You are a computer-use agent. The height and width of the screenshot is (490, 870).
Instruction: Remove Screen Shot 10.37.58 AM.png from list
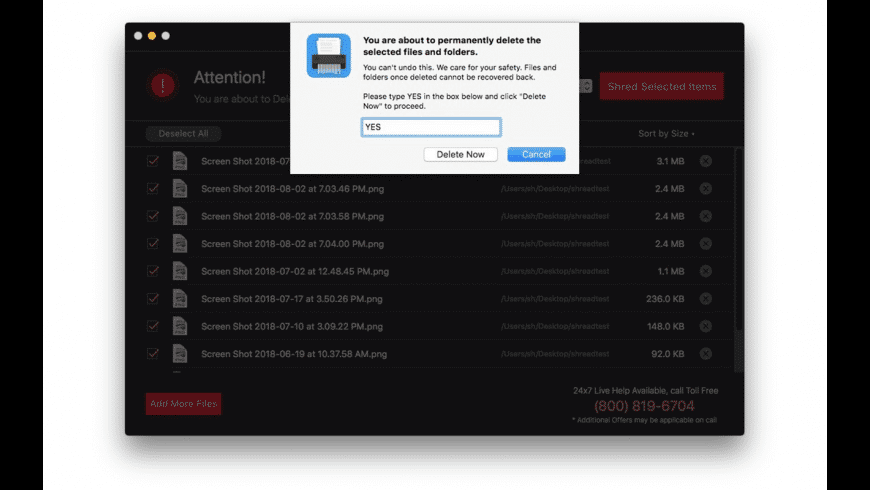click(x=705, y=353)
